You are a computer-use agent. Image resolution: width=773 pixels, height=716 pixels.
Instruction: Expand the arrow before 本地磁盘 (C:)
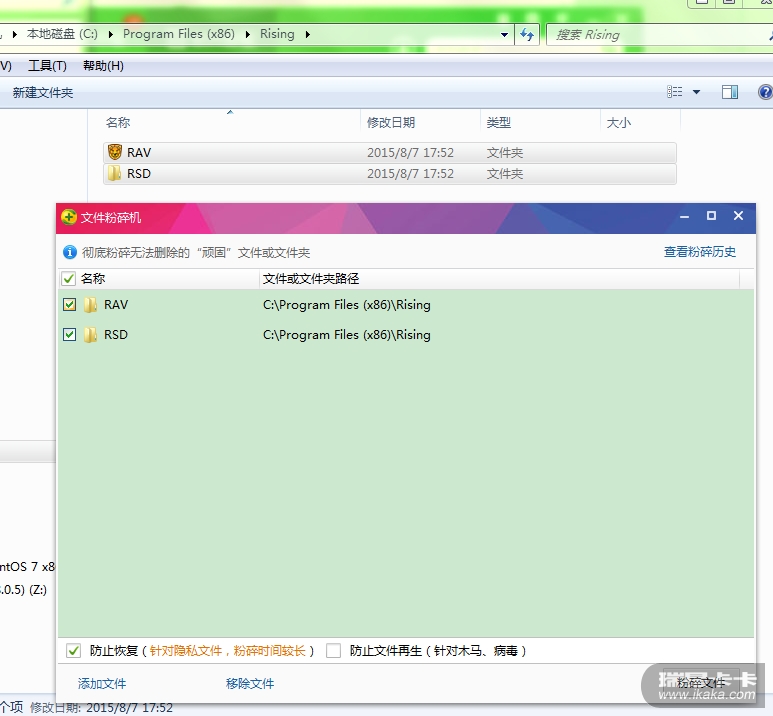[x=15, y=35]
